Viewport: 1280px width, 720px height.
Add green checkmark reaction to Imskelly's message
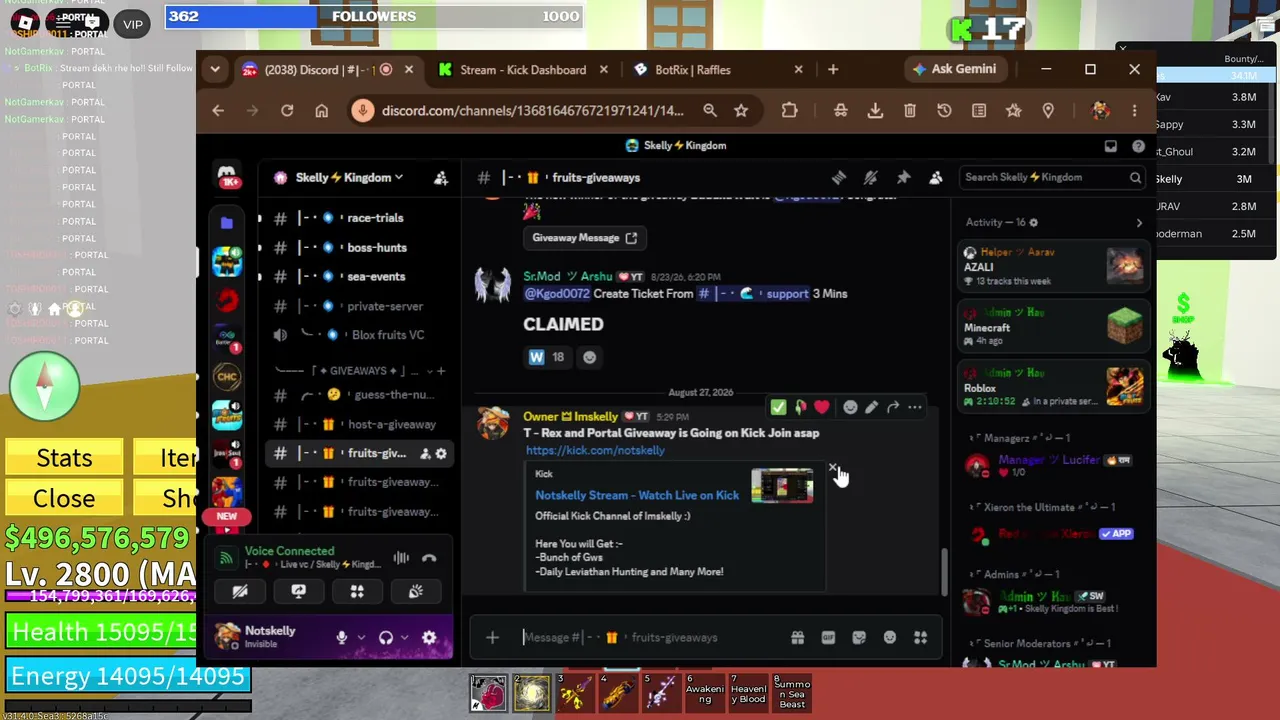click(x=778, y=407)
